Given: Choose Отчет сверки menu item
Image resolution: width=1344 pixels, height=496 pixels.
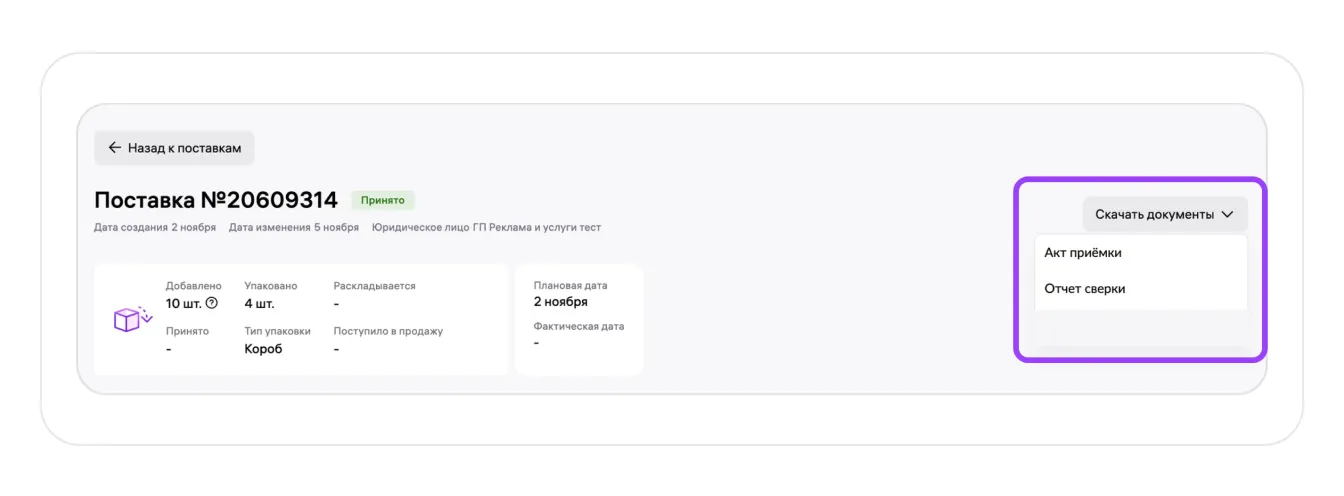Looking at the screenshot, I should click(x=1085, y=289).
